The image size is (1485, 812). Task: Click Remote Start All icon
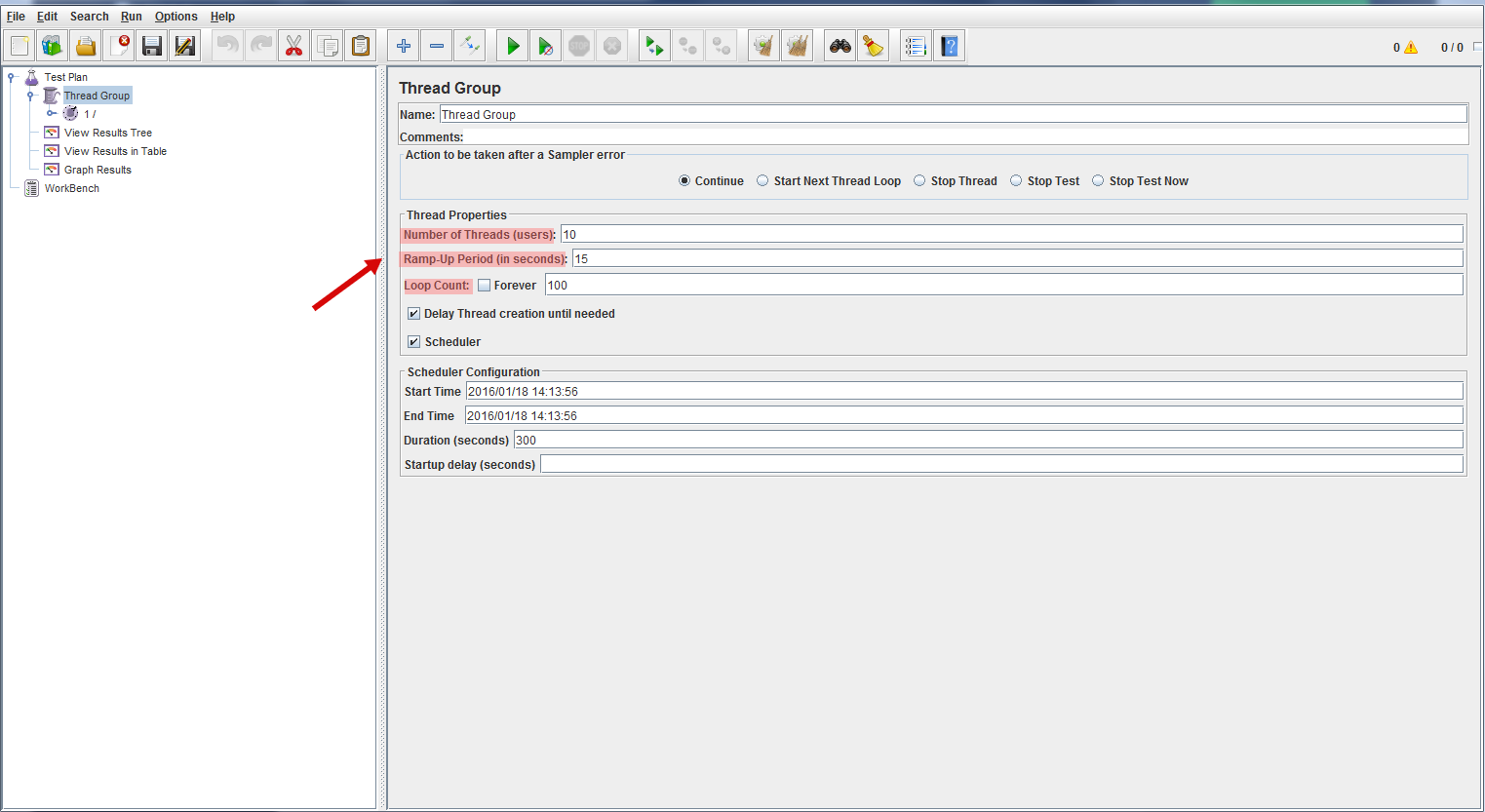coord(654,46)
